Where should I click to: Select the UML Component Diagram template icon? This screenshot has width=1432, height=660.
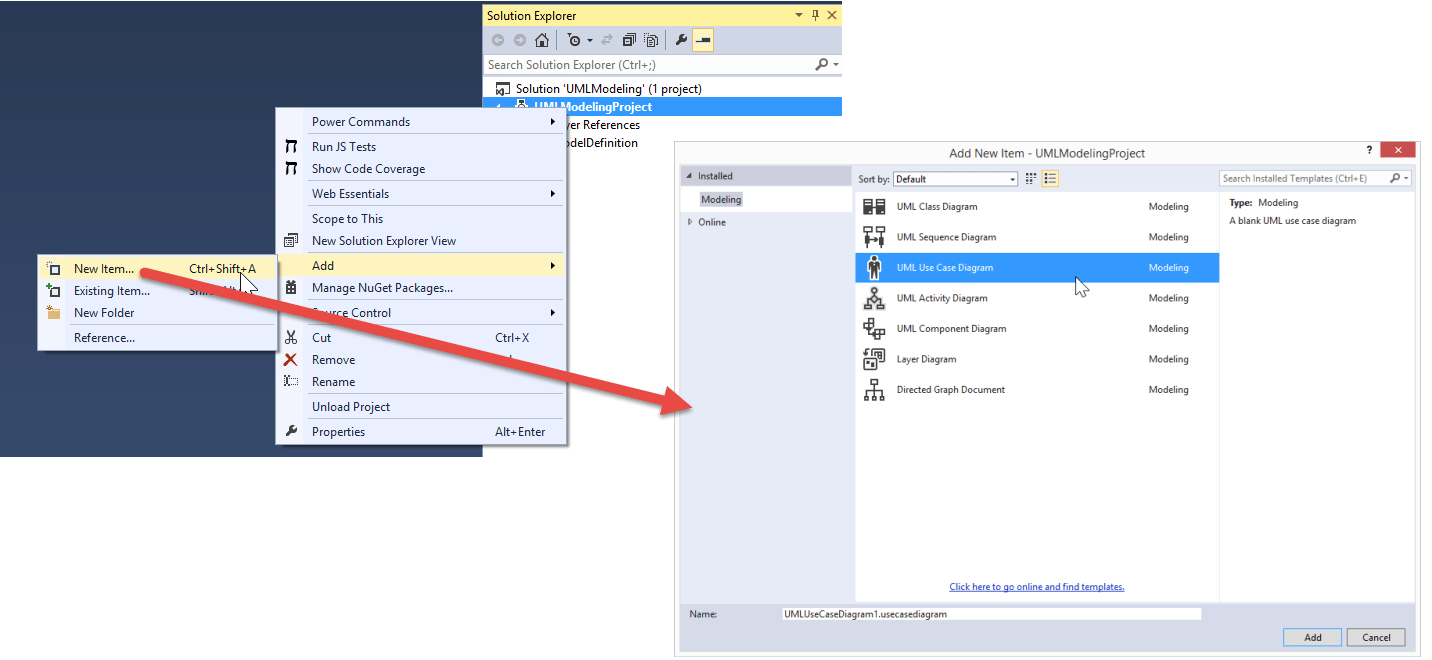[874, 329]
